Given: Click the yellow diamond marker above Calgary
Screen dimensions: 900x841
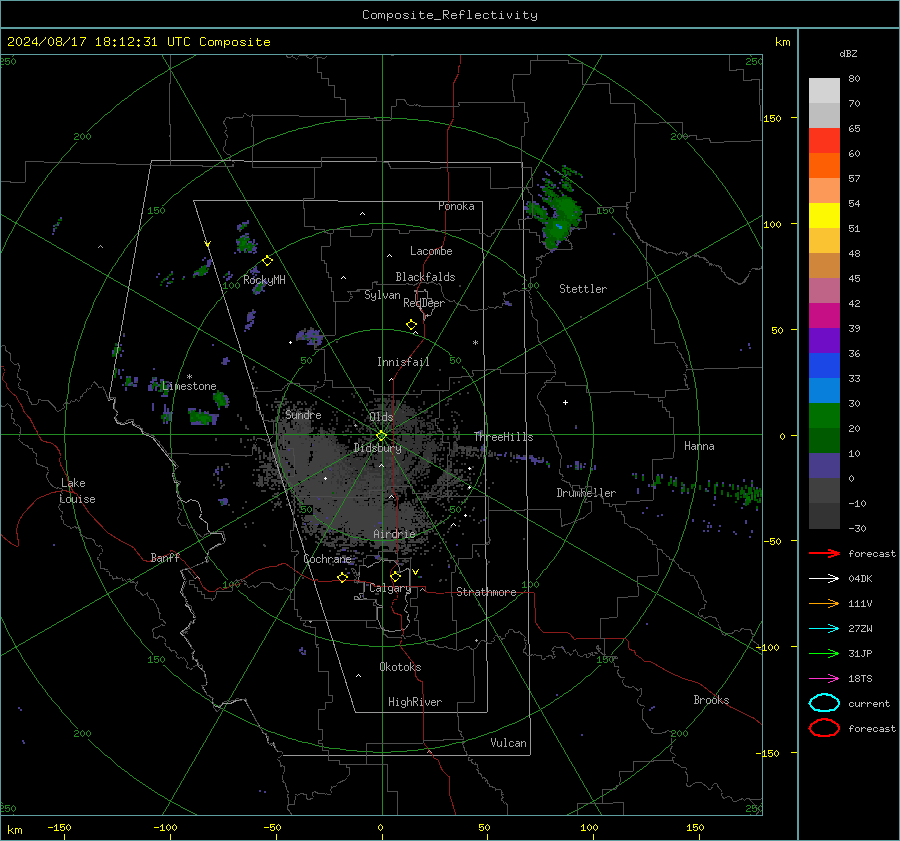Looking at the screenshot, I should tap(395, 576).
